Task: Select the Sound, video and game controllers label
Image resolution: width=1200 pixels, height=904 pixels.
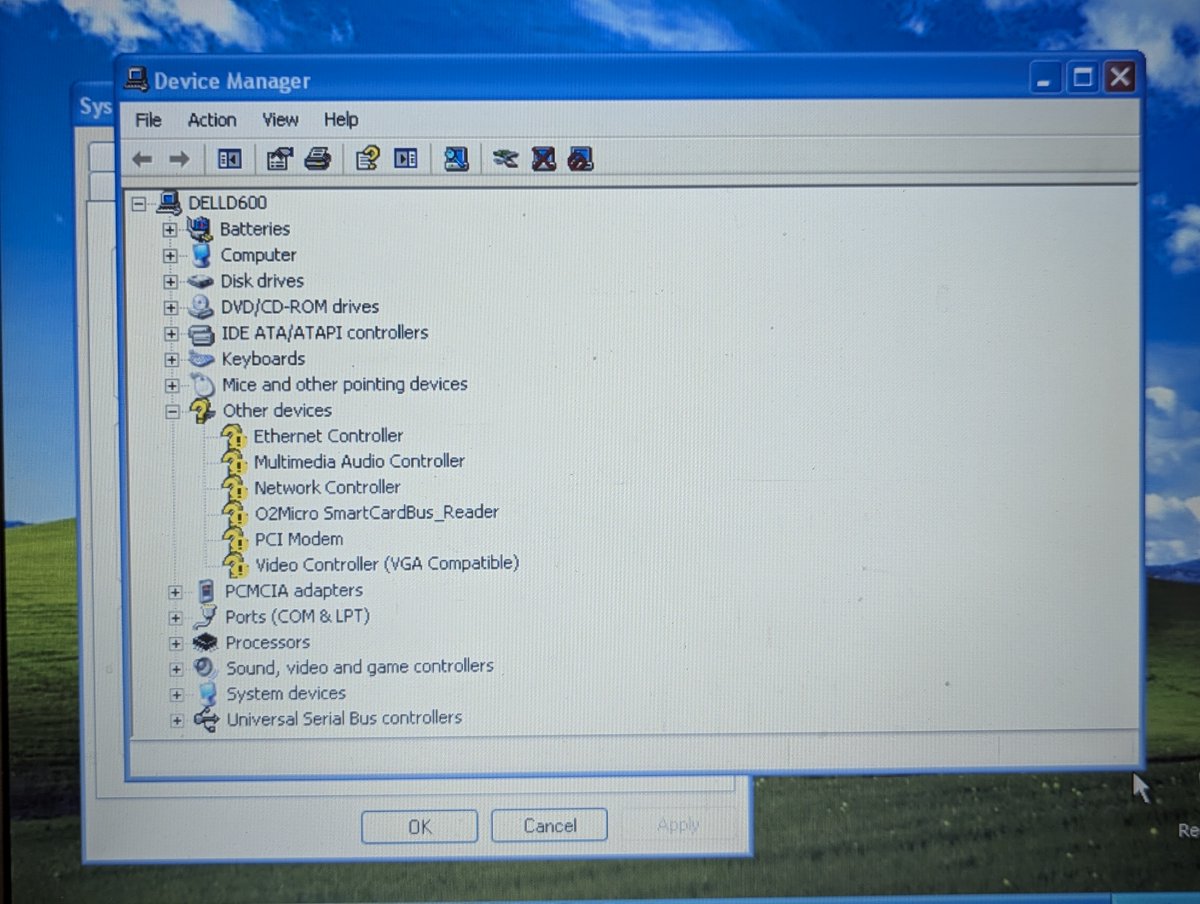Action: 360,667
